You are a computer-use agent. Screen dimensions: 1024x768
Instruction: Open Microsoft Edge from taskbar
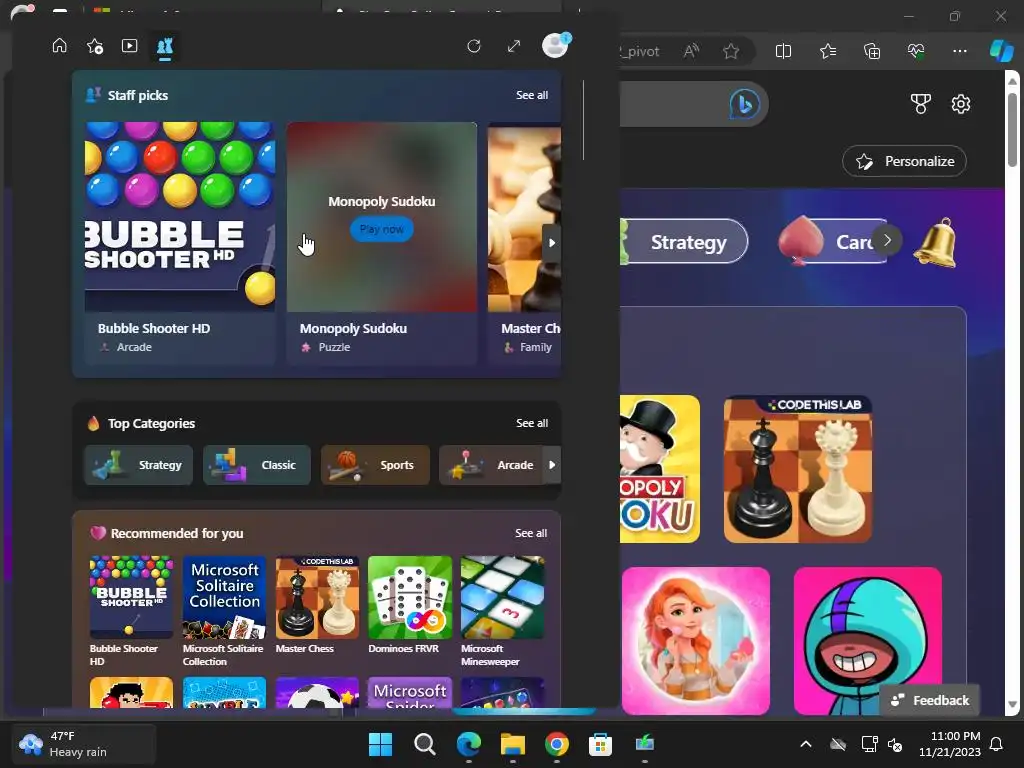coord(468,744)
